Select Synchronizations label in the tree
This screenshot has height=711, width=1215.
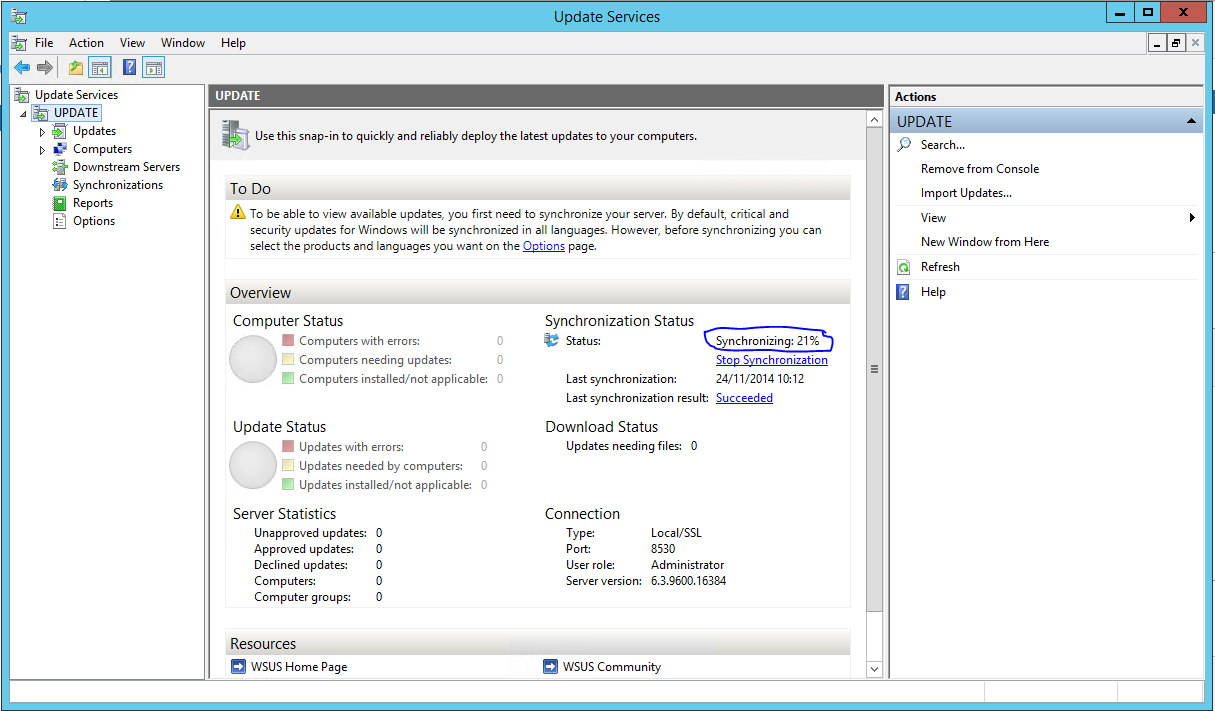118,185
